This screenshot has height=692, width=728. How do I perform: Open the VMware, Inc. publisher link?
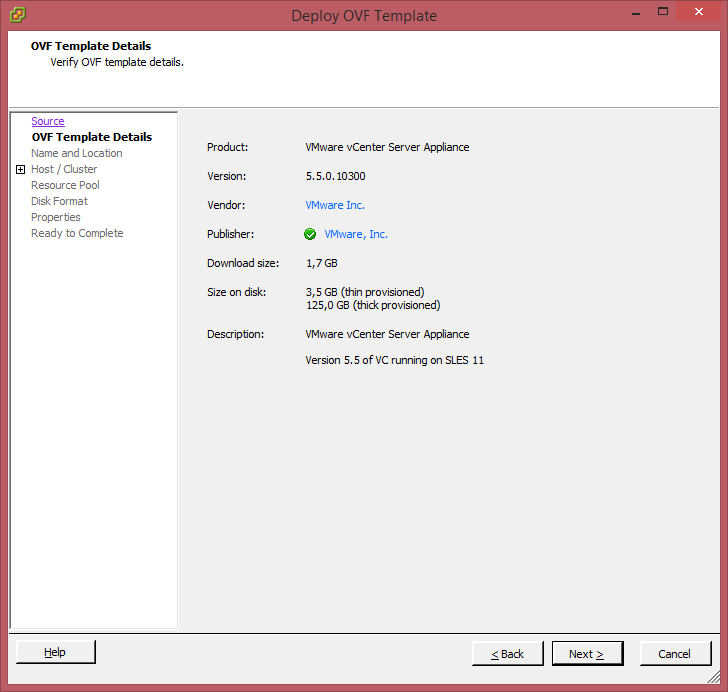(x=356, y=234)
